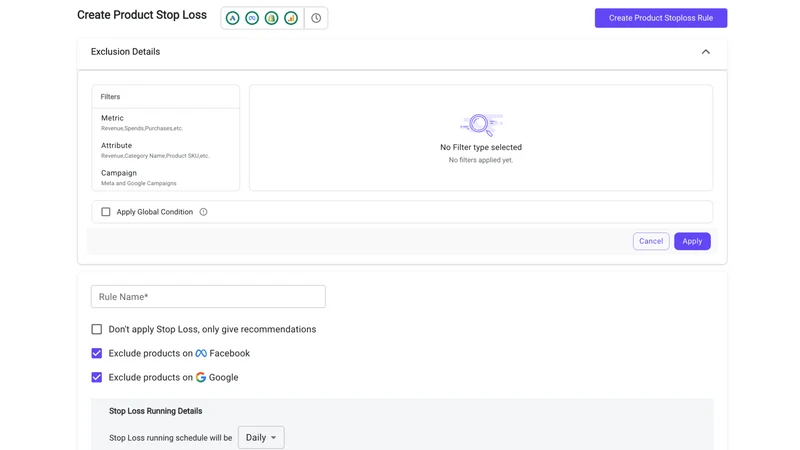Image resolution: width=800 pixels, height=450 pixels.
Task: Click the Exclusion Details heading
Action: 126,52
